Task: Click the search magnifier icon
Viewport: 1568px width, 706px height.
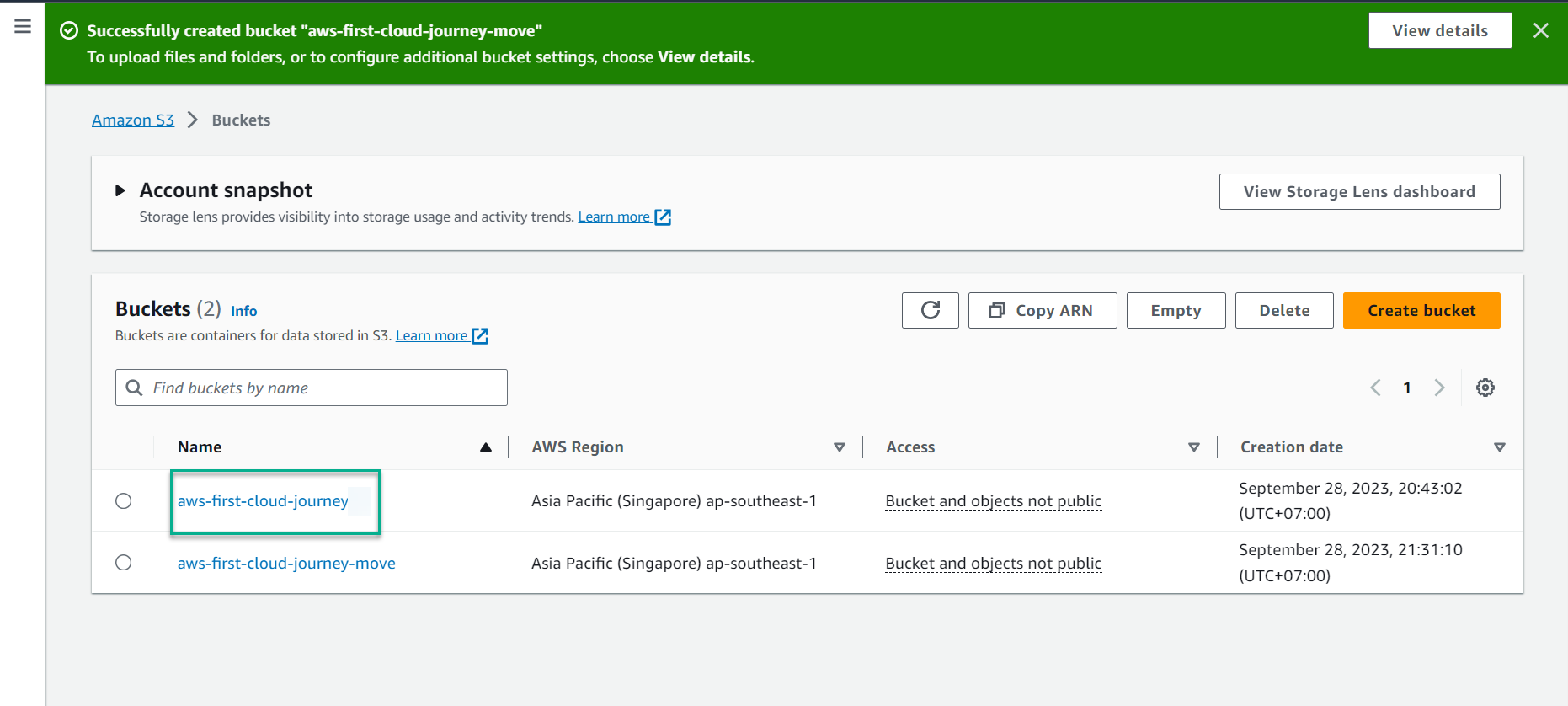Action: (x=134, y=388)
